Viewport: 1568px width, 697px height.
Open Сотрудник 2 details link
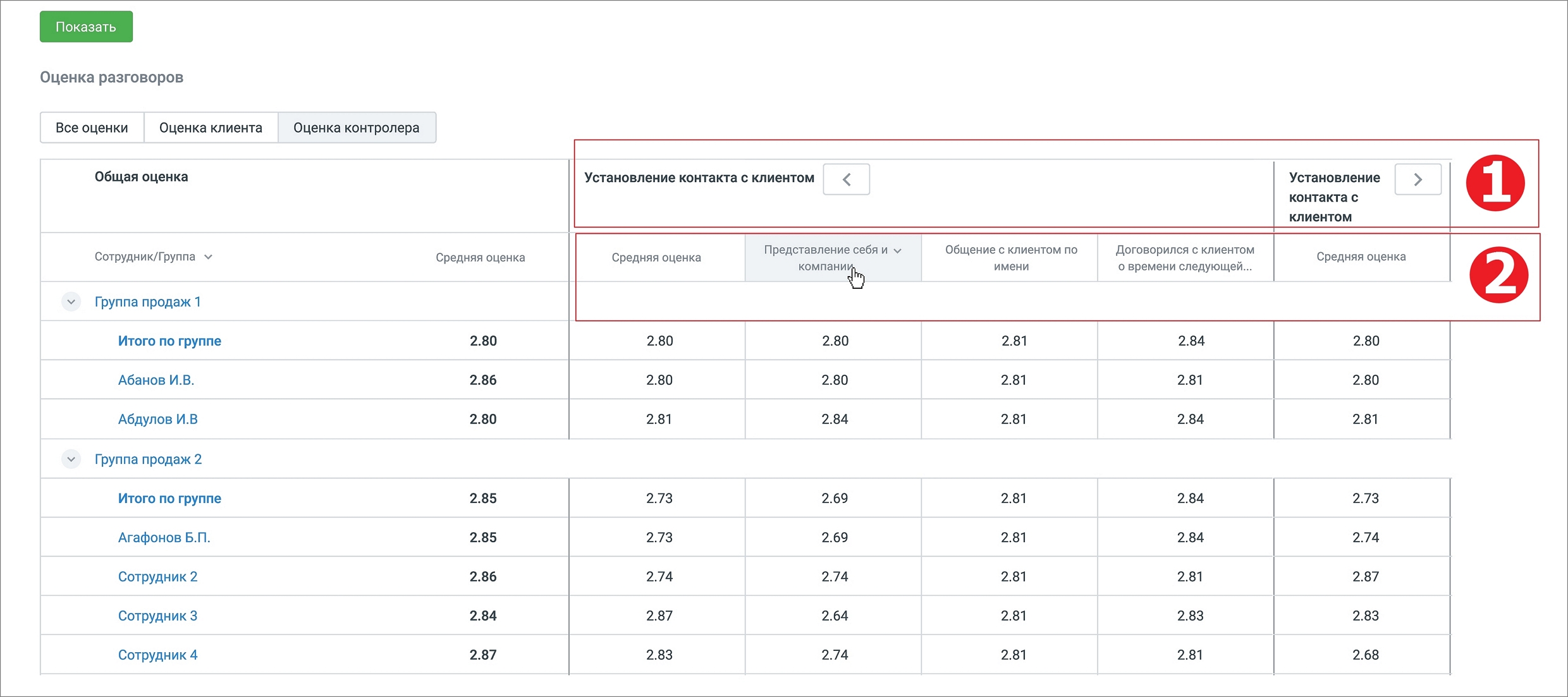[157, 577]
